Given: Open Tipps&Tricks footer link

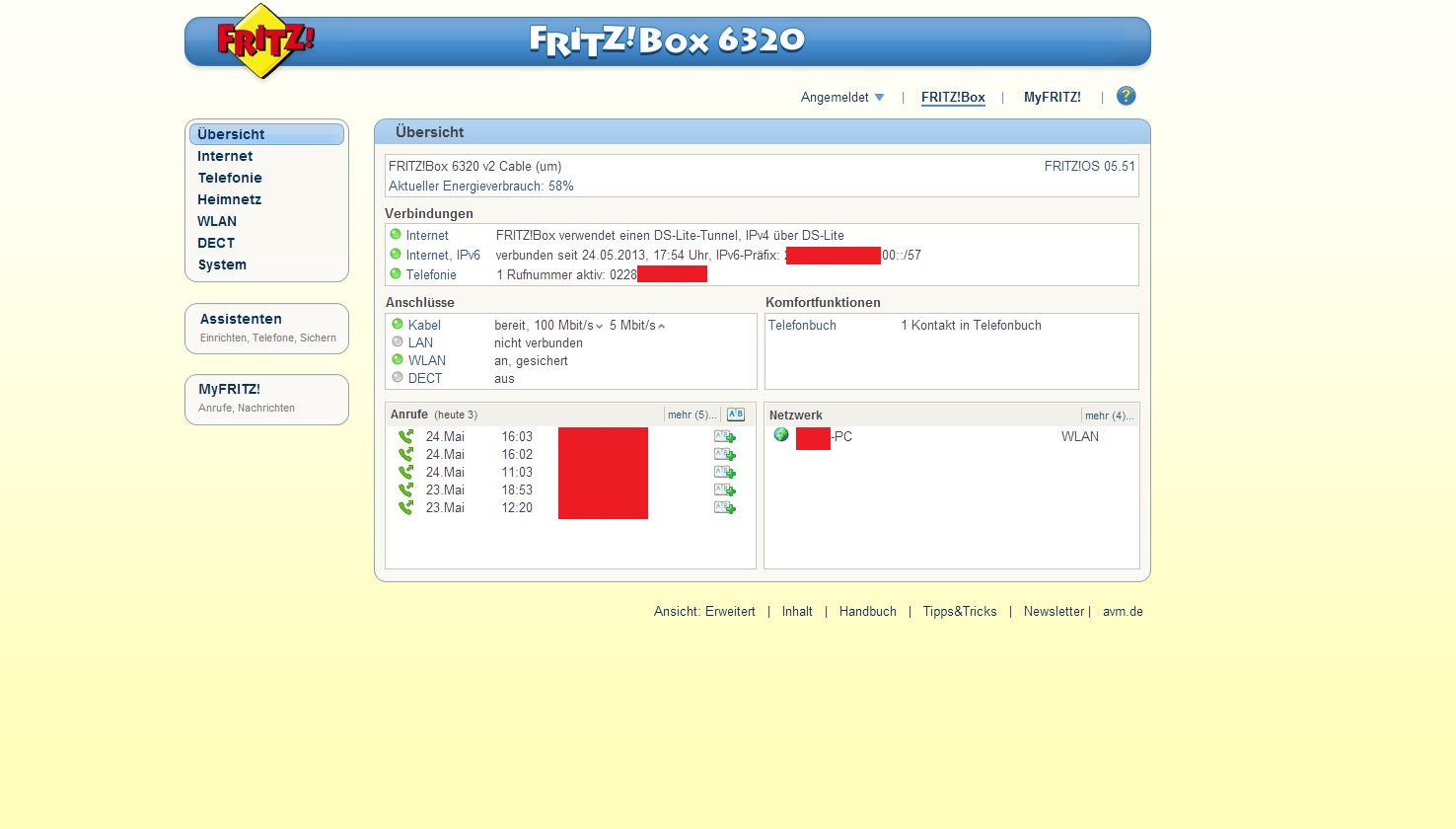Looking at the screenshot, I should click(x=960, y=611).
